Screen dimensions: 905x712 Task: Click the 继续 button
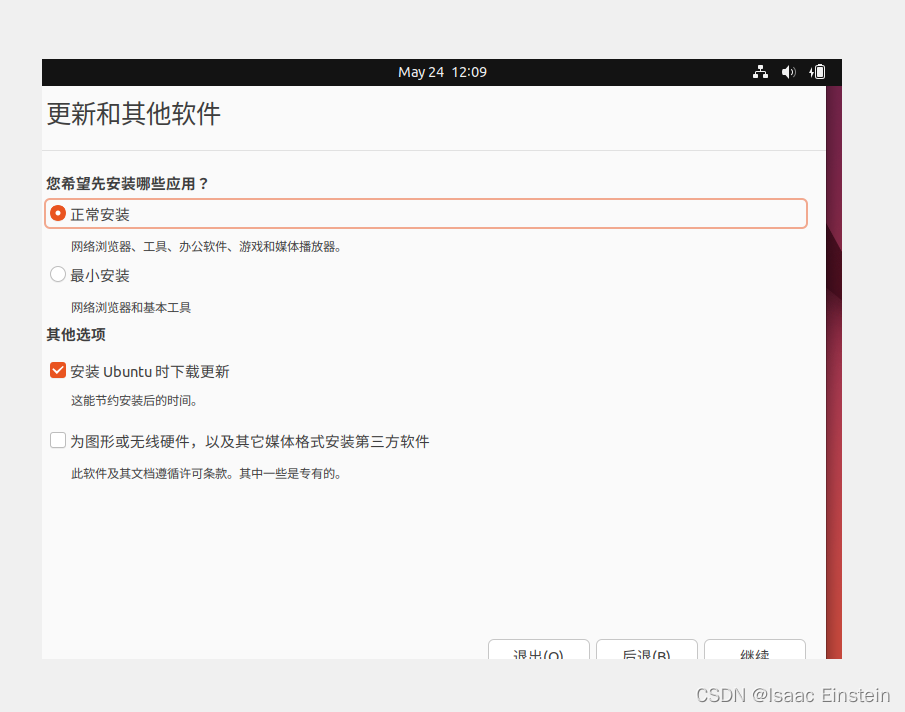[x=754, y=650]
